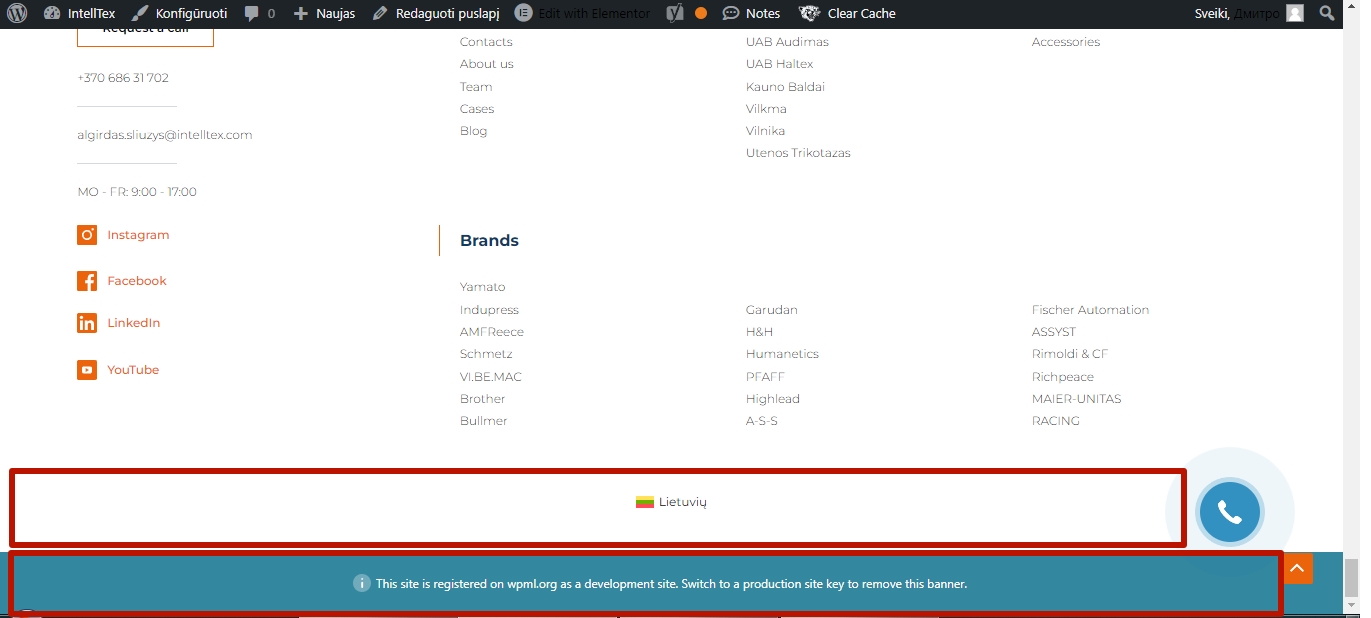This screenshot has height=618, width=1371.
Task: Open the YouTube text link
Action: (x=133, y=370)
